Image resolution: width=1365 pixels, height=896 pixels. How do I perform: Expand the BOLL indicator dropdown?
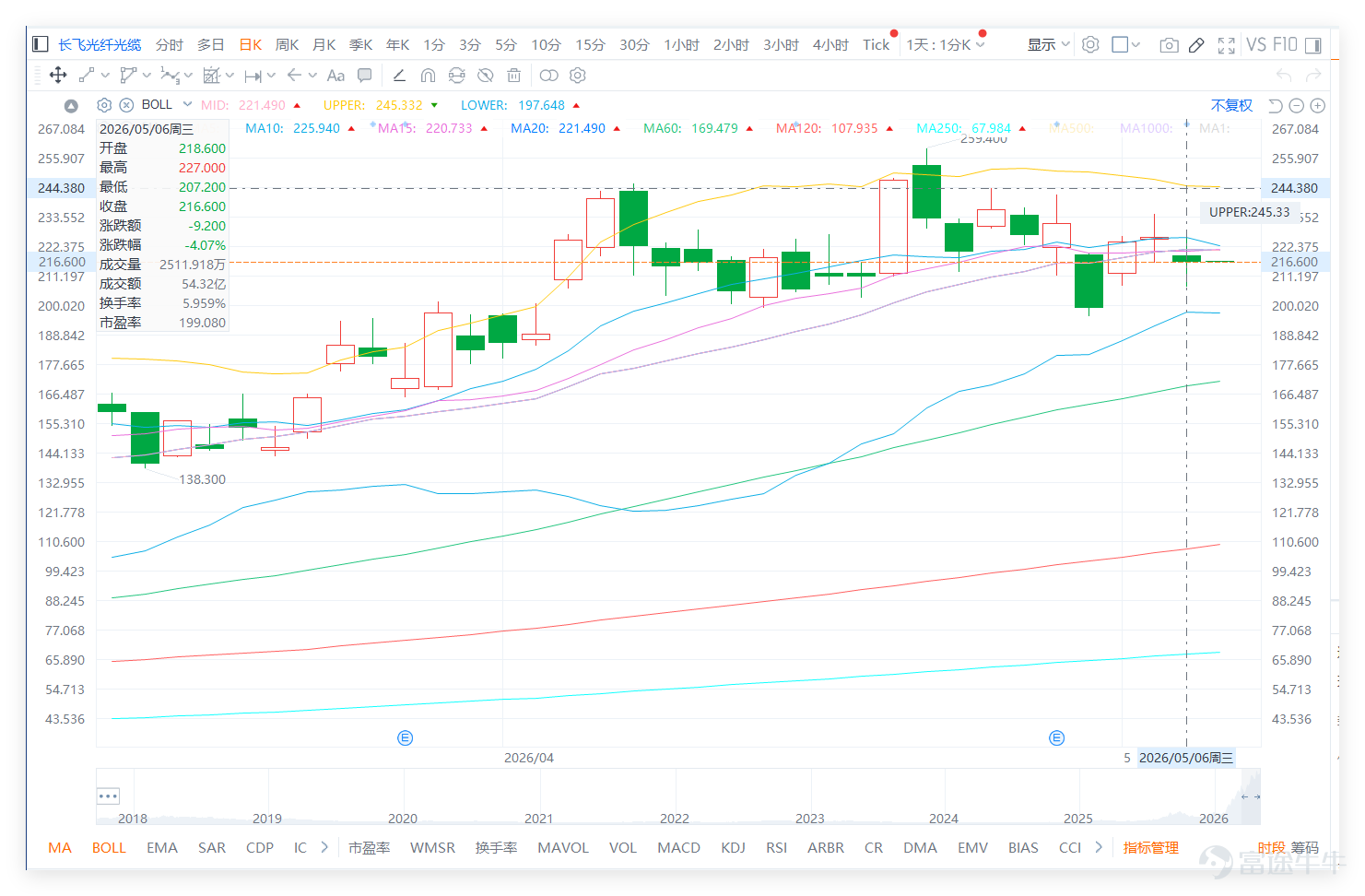187,104
